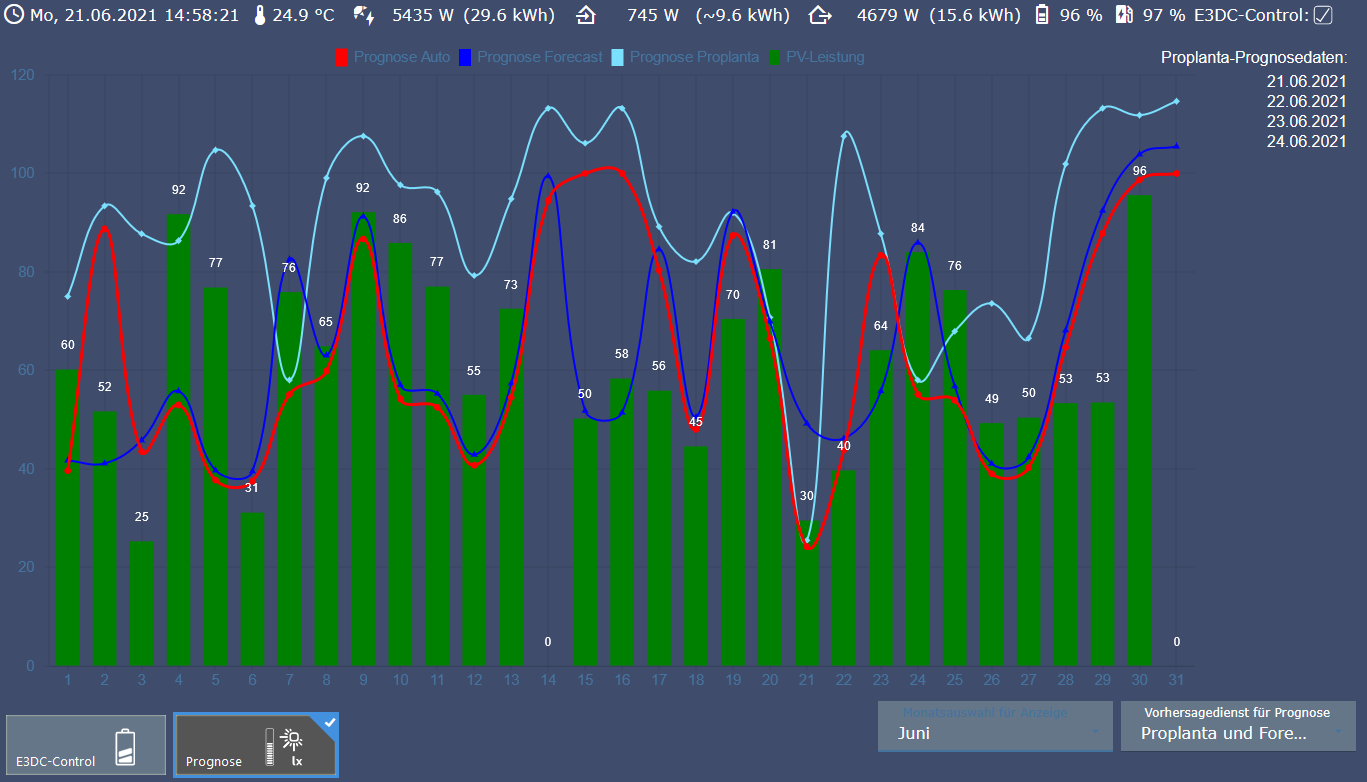Toggle PV-Leistung legend series
The width and height of the screenshot is (1367, 782).
[816, 57]
